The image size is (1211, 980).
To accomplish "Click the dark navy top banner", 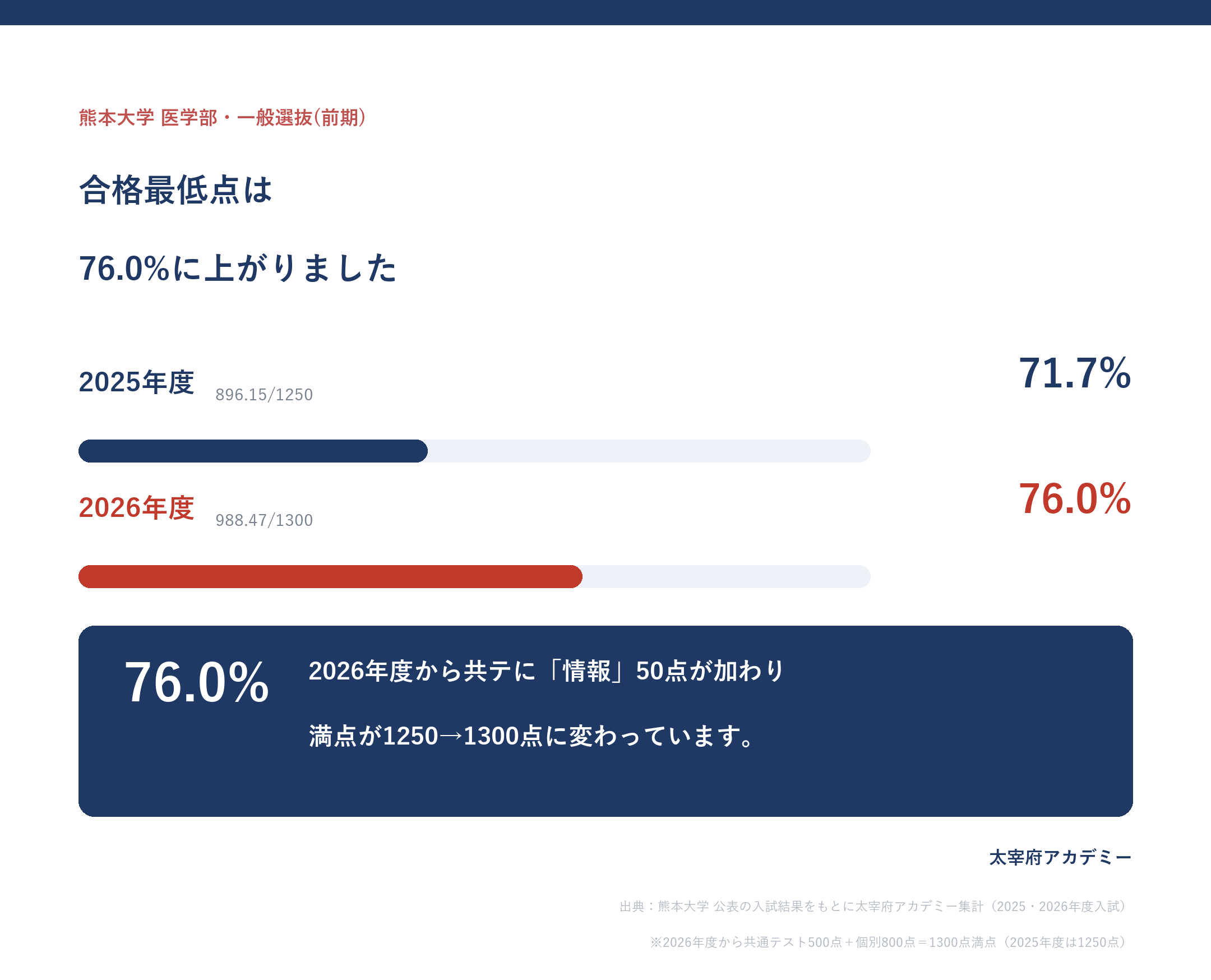I will [x=605, y=12].
